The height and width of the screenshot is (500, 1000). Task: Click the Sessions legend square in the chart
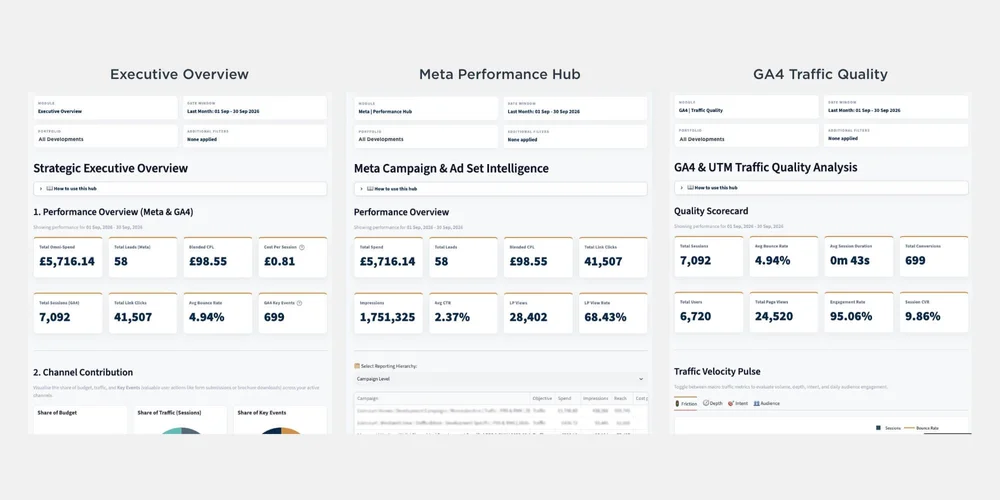(x=878, y=428)
